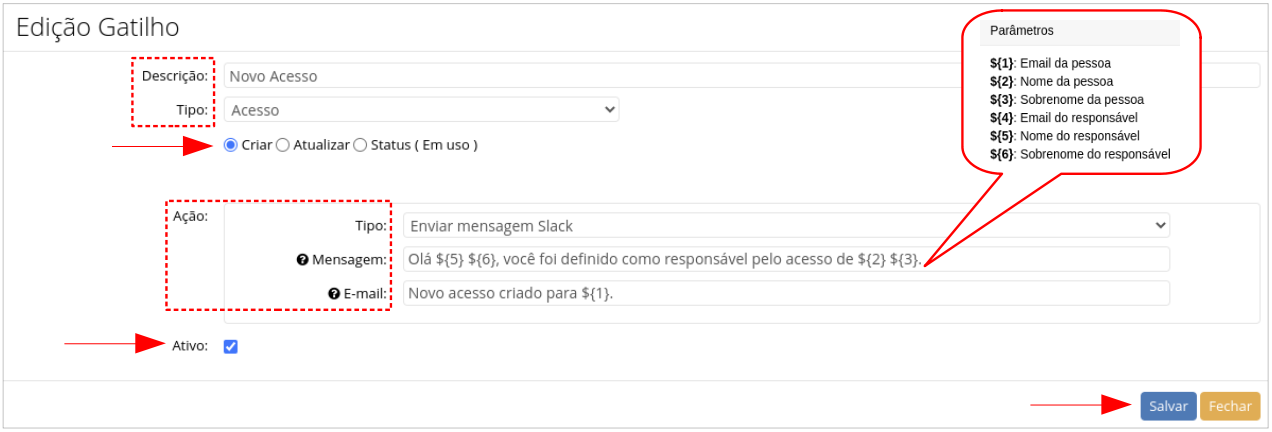Click into the Mensagem text field
The image size is (1272, 432).
pos(786,260)
